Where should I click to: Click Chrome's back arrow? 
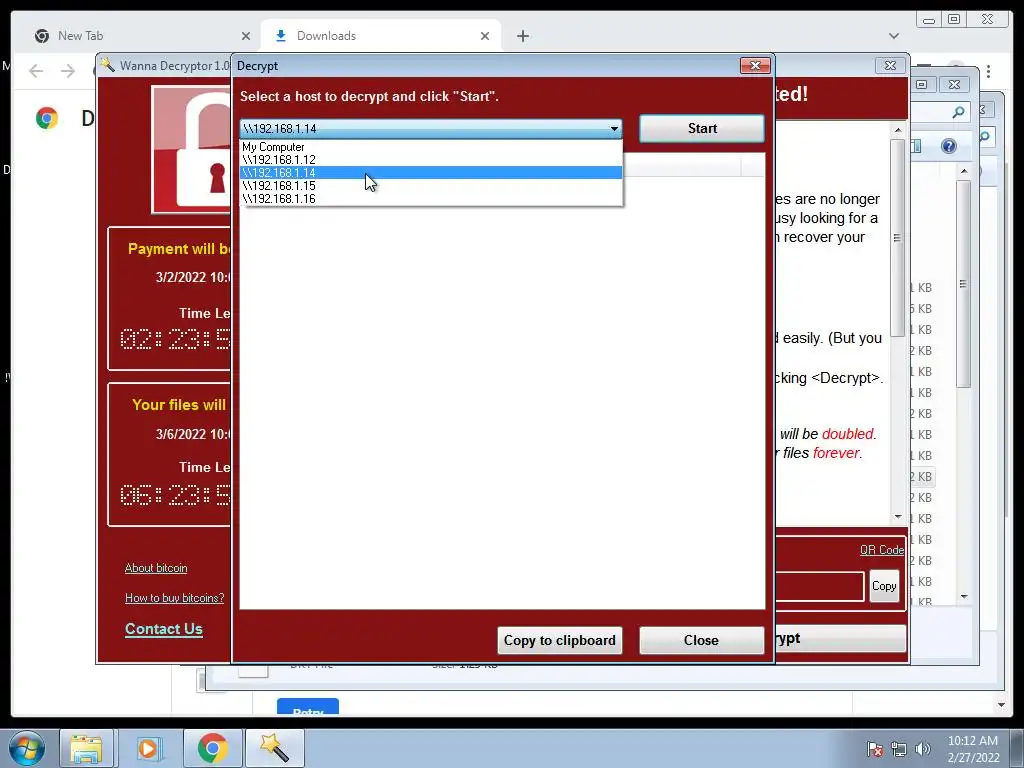(37, 71)
